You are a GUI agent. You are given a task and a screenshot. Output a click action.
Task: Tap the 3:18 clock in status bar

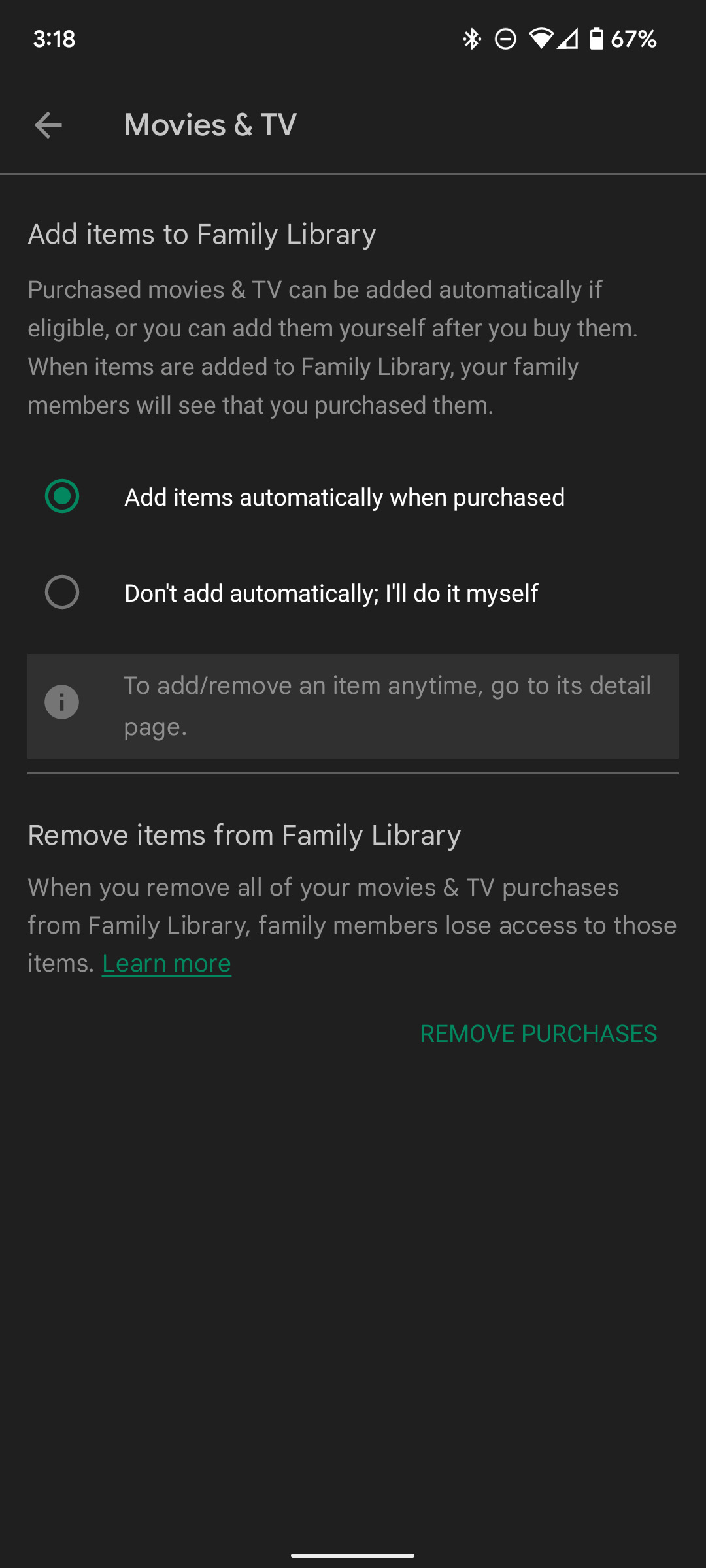tap(54, 39)
